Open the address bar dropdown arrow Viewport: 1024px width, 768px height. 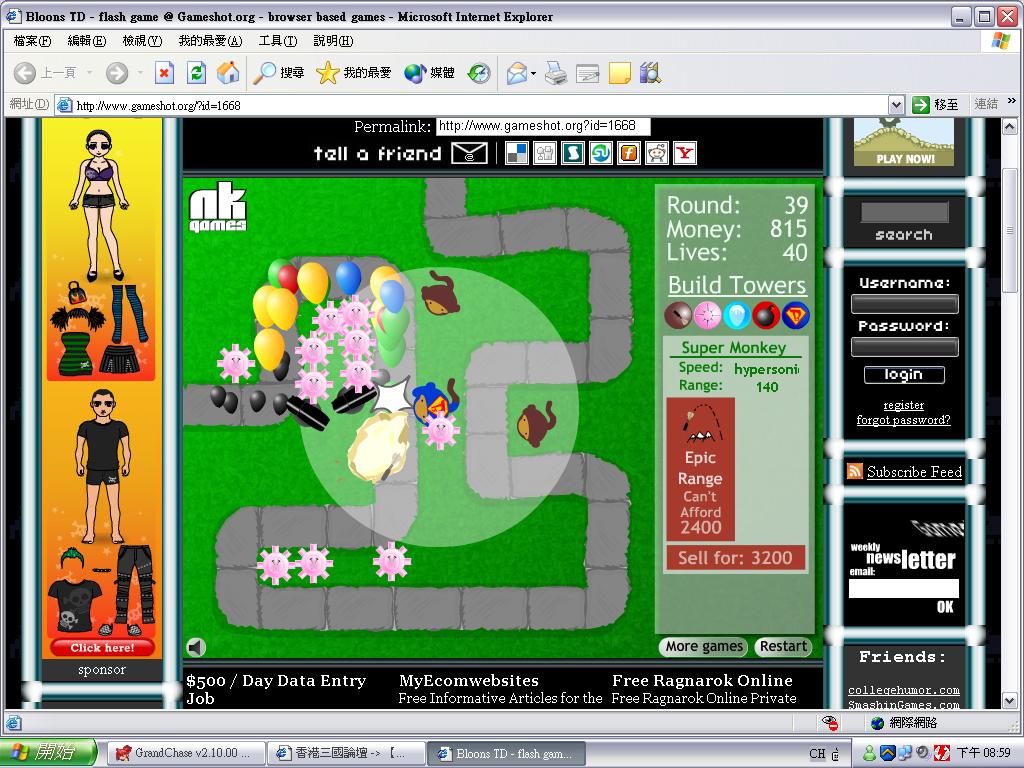pyautogui.click(x=896, y=104)
